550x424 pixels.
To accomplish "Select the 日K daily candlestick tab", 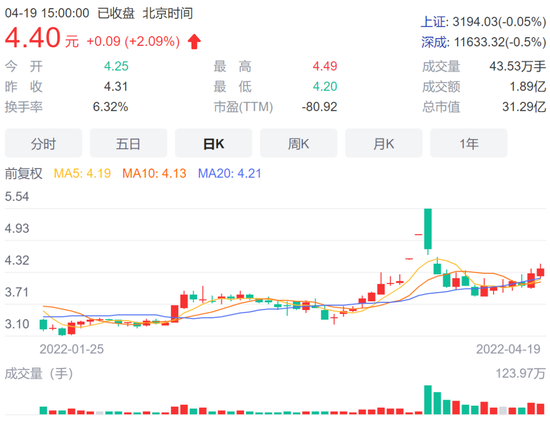I will (x=214, y=143).
